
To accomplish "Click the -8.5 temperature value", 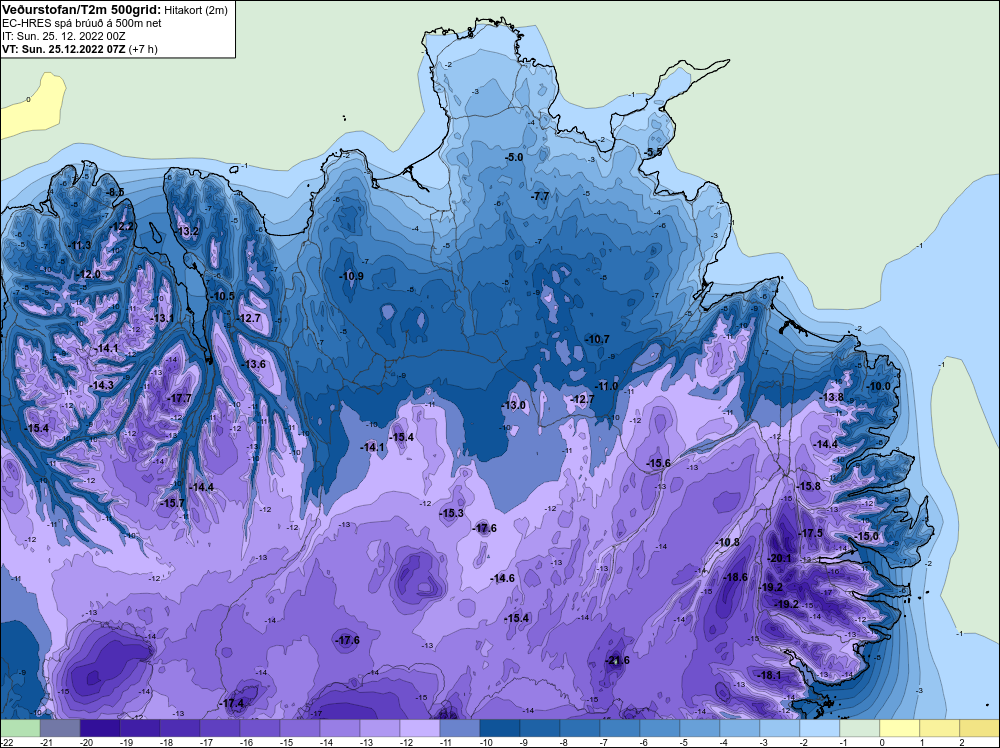I will [x=115, y=193].
